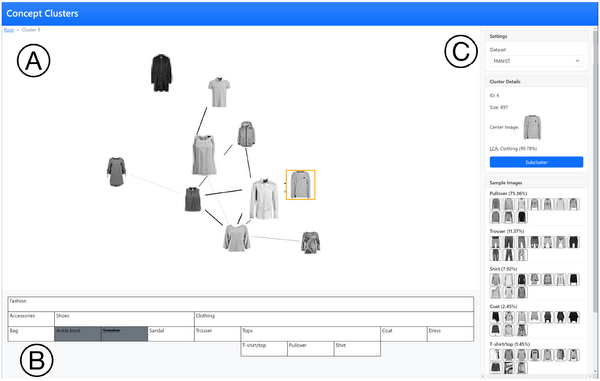Select the hooded jacket cluster node
600x381 pixels.
(246, 134)
